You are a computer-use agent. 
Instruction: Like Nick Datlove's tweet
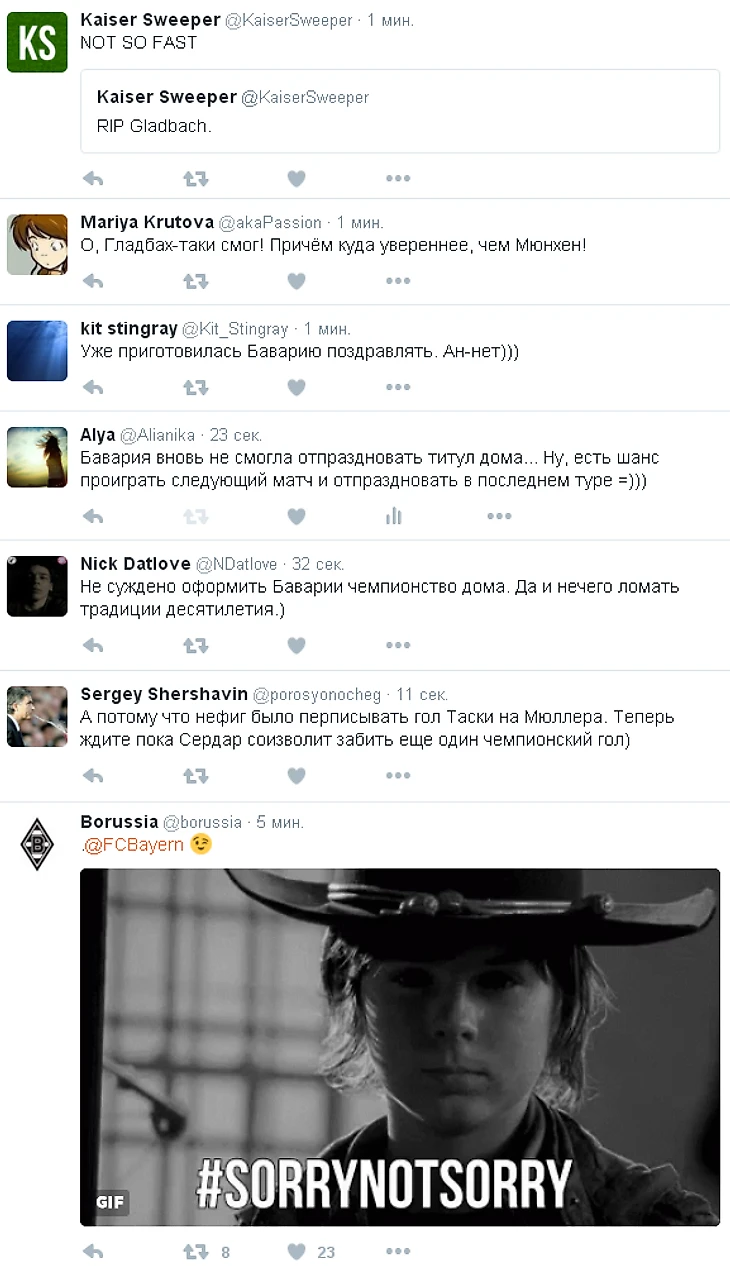(296, 646)
